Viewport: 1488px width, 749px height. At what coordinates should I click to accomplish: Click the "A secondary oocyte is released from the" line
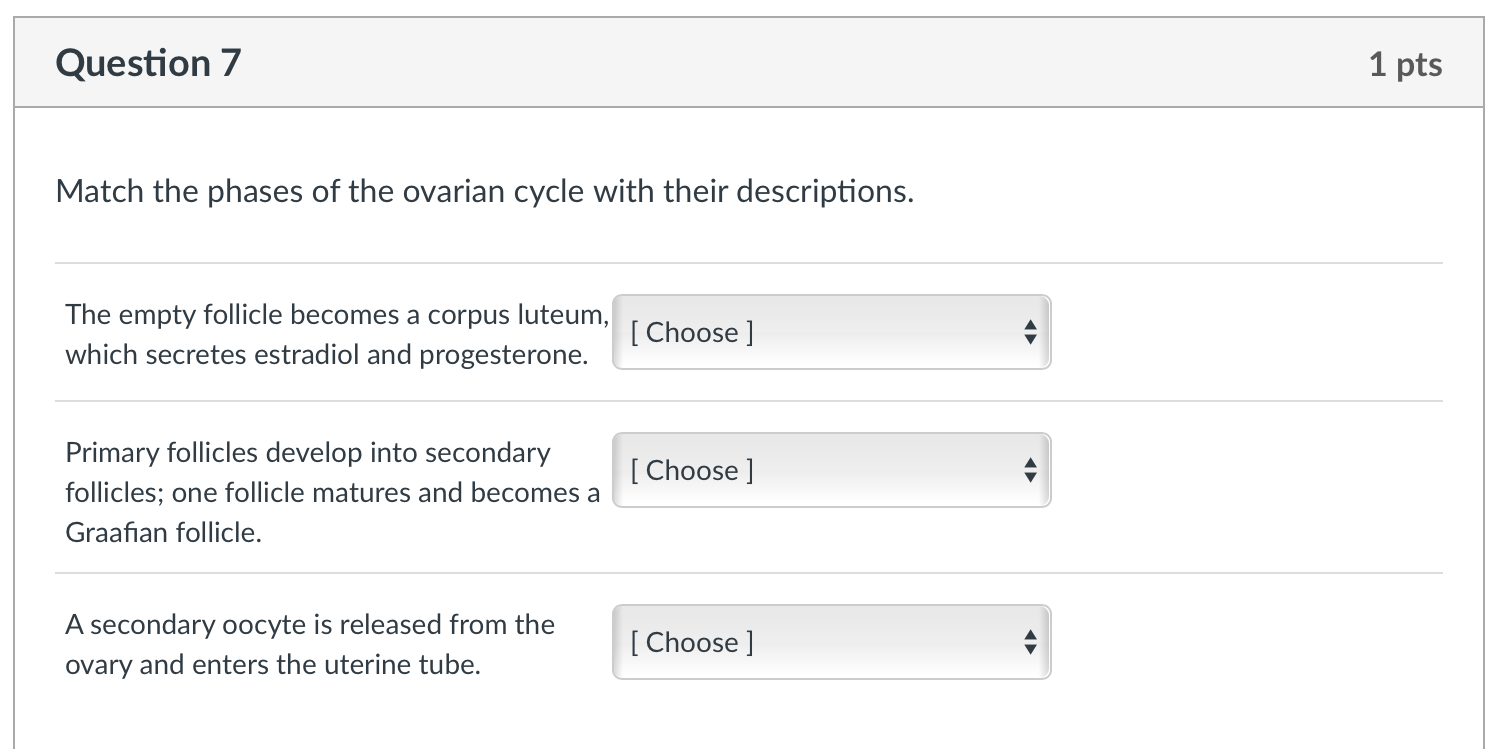tap(310, 625)
